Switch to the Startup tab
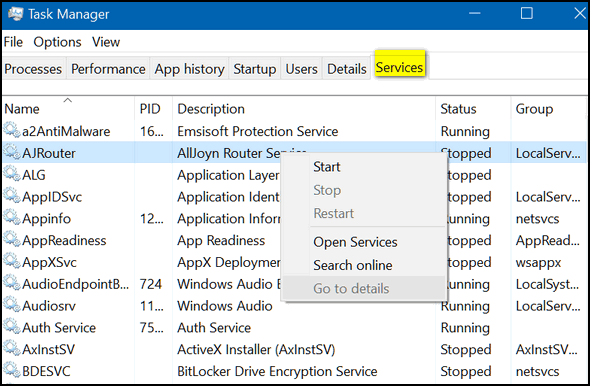Screen dimensions: 590x386 tap(254, 69)
